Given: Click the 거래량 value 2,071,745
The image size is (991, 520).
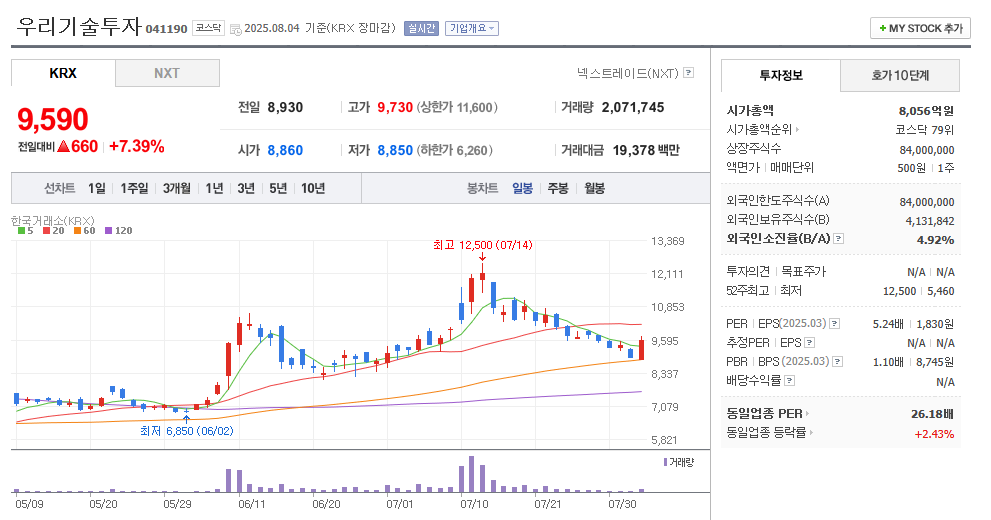Looking at the screenshot, I should point(633,107).
